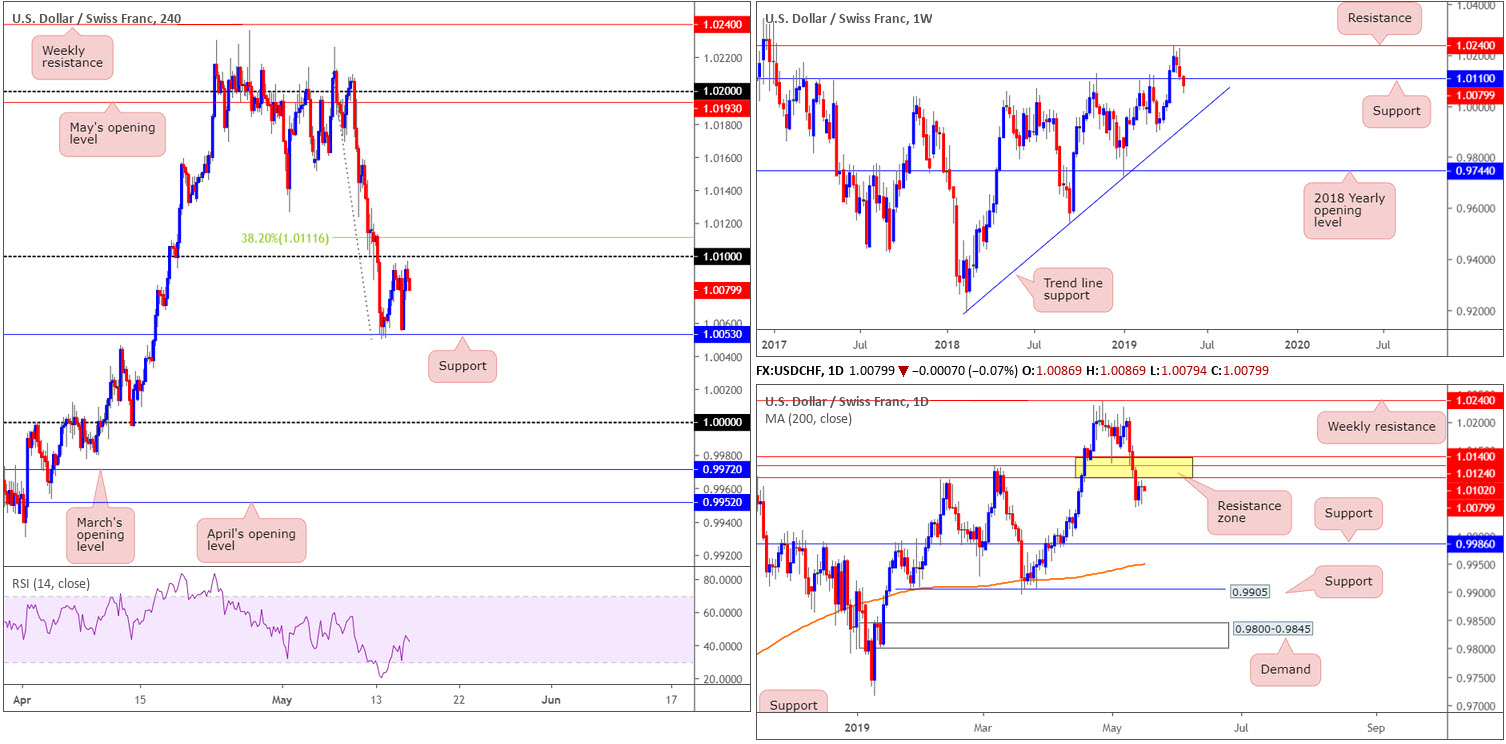
Task: Select the 'Support' callout on the 240 chart
Action: (462, 366)
